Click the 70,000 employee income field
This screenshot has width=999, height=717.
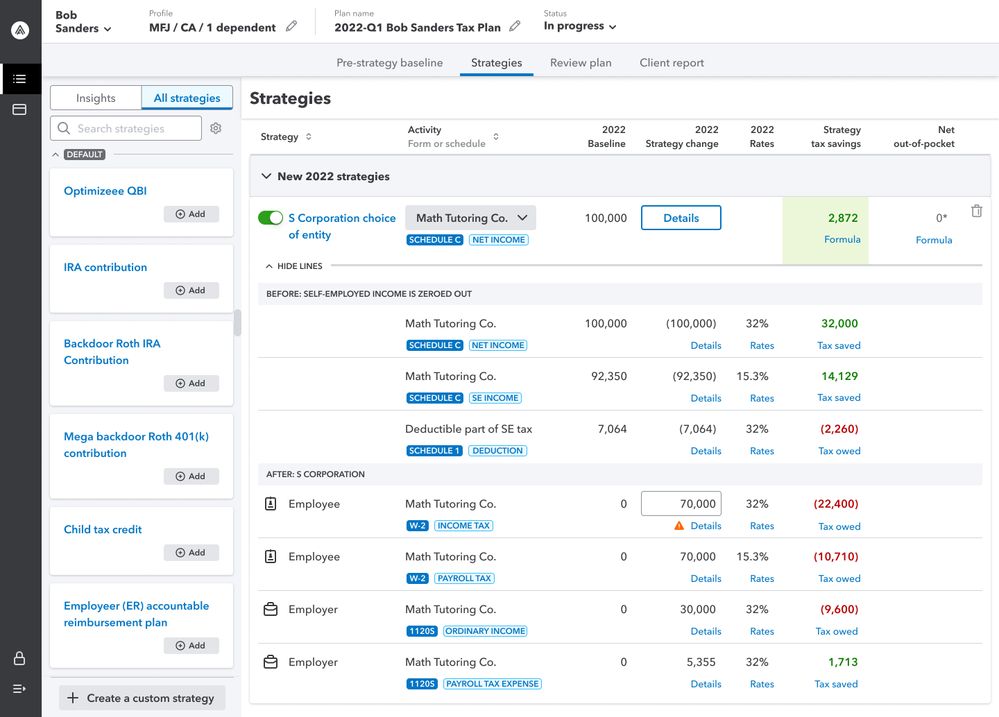(680, 504)
